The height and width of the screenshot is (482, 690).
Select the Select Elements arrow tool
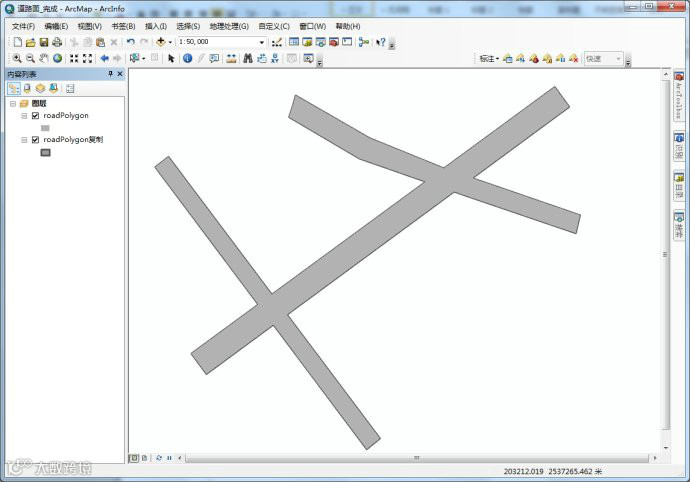coord(171,58)
